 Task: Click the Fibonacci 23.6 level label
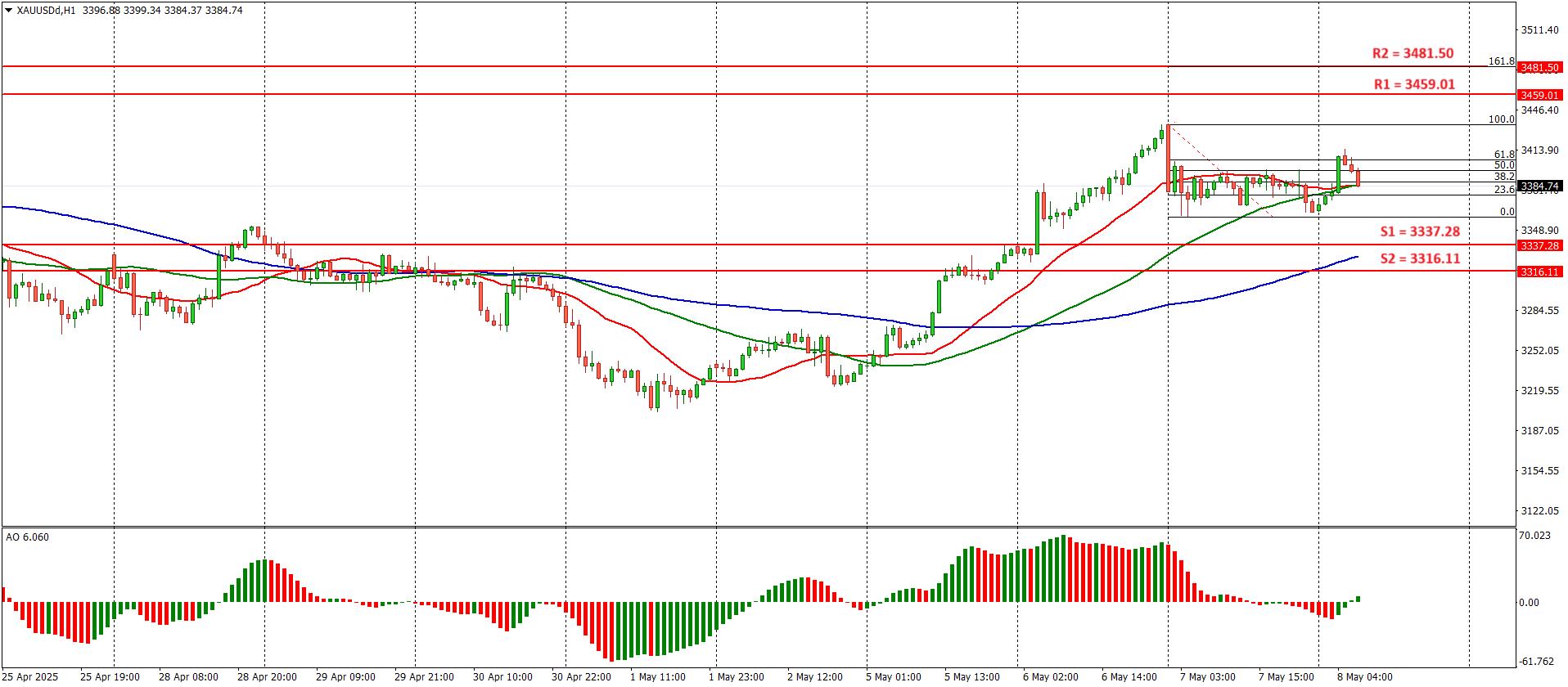click(x=1504, y=190)
